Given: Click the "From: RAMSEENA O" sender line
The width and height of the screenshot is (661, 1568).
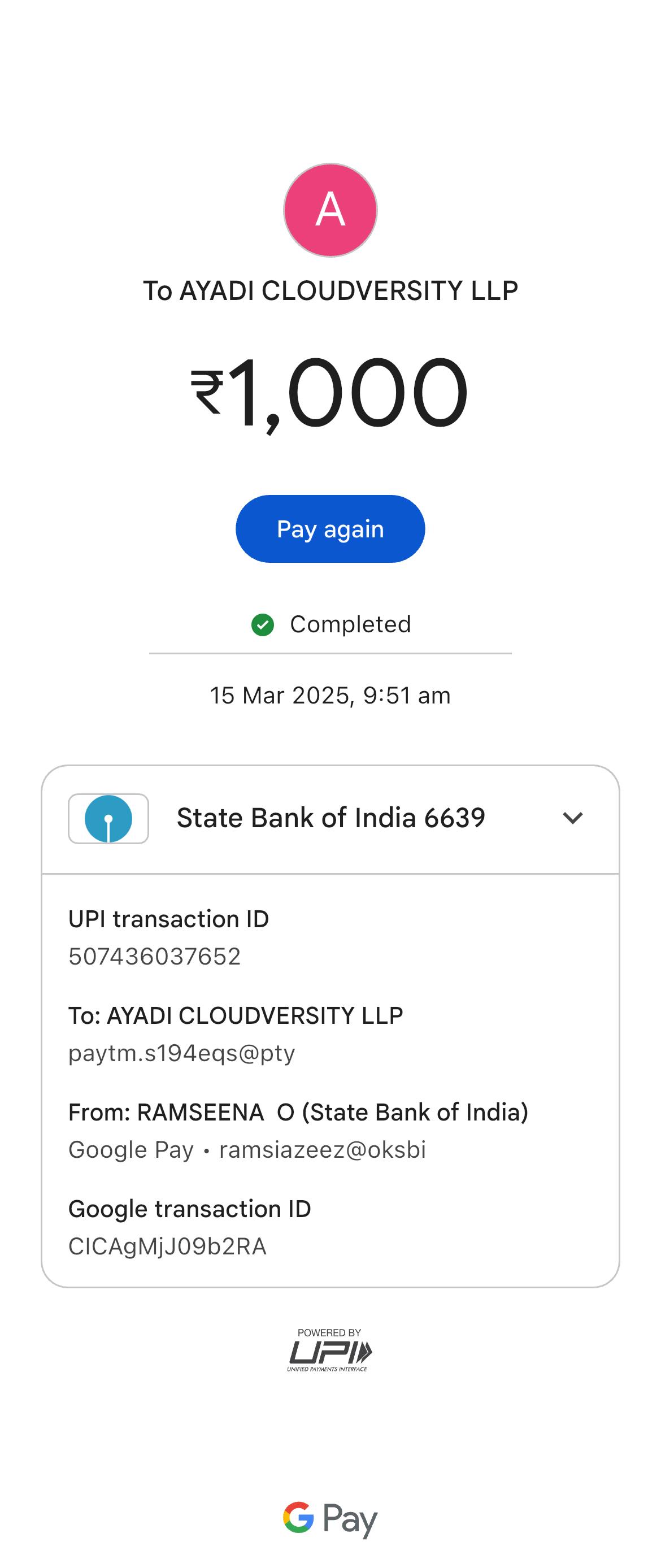Looking at the screenshot, I should [298, 1112].
